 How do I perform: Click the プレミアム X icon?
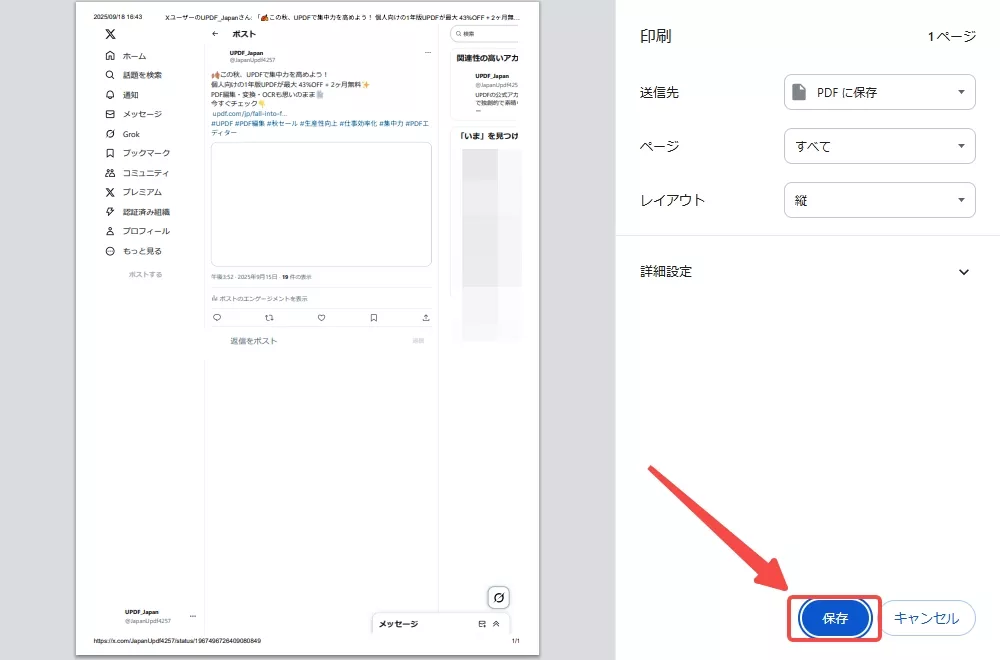click(x=110, y=192)
